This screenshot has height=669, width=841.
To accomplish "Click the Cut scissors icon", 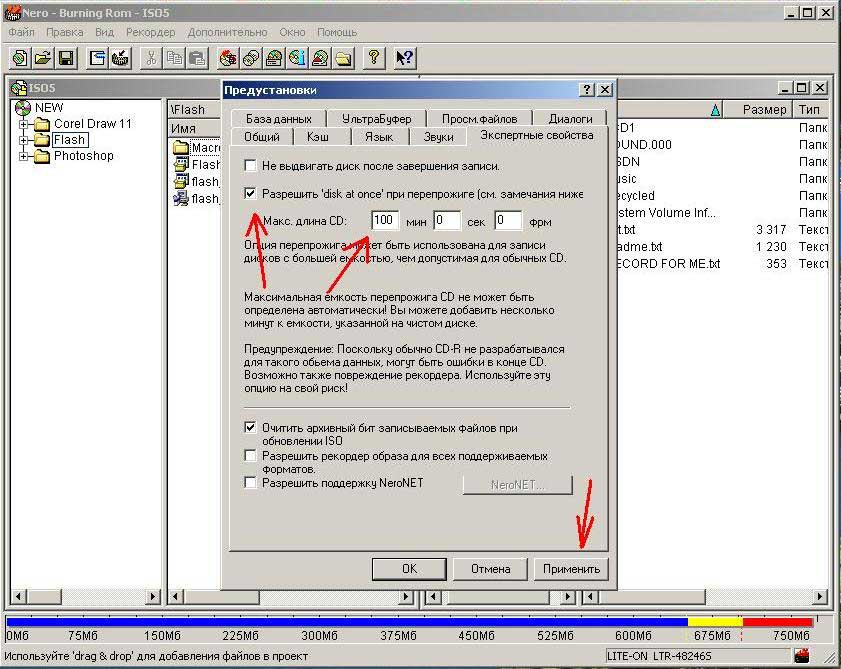I will pos(151,57).
